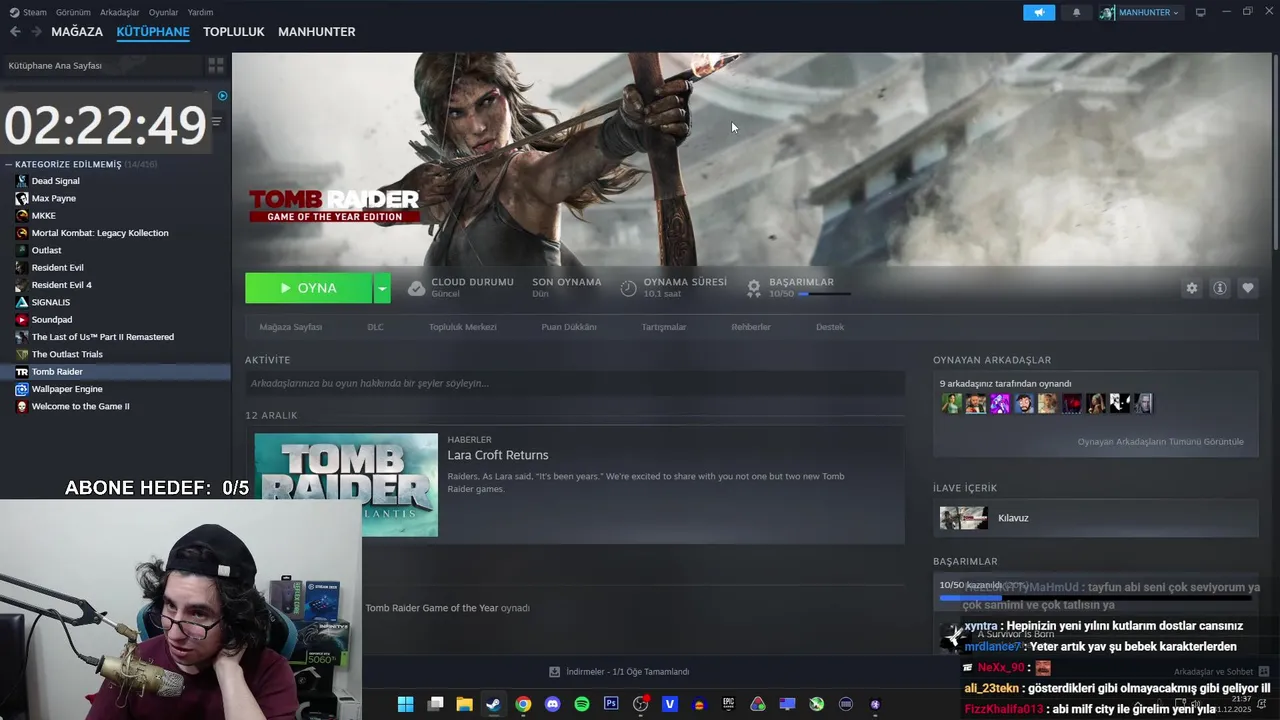Open the Oyunlar menu

point(164,12)
